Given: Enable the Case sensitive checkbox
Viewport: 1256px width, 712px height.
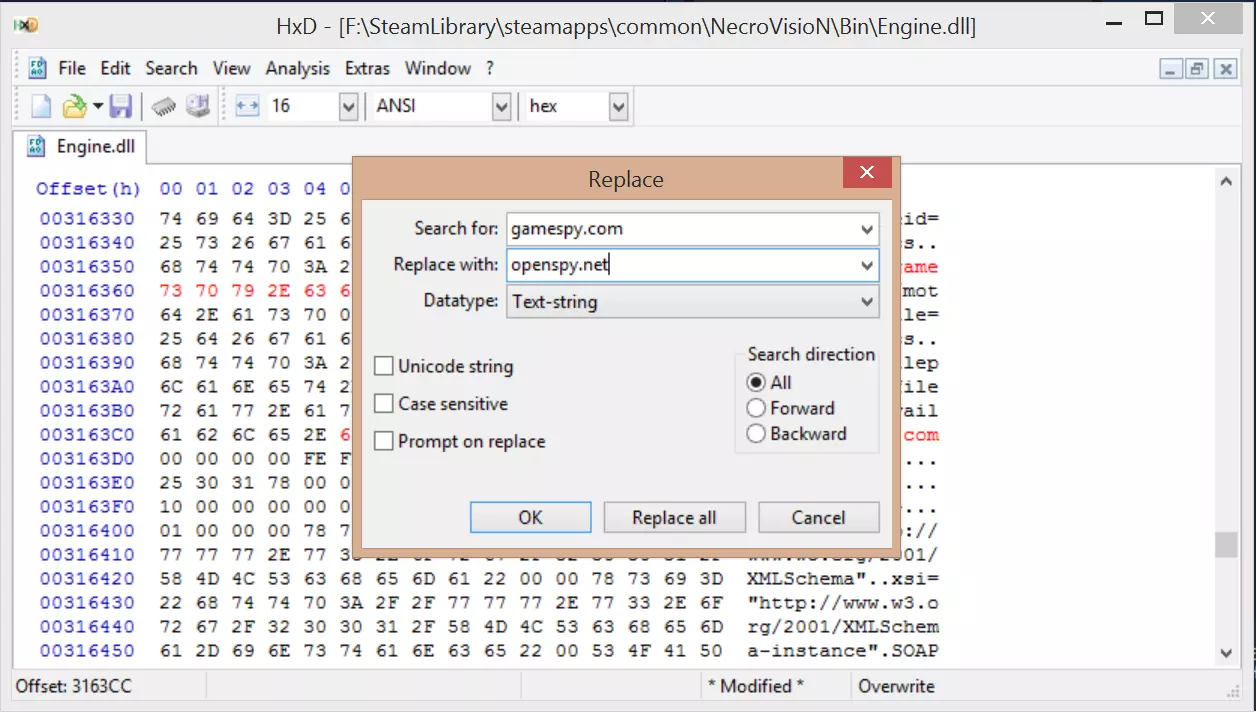Looking at the screenshot, I should click(383, 404).
